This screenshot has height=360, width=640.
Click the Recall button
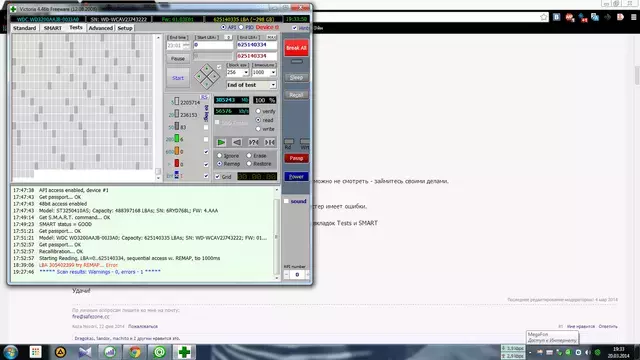[296, 95]
